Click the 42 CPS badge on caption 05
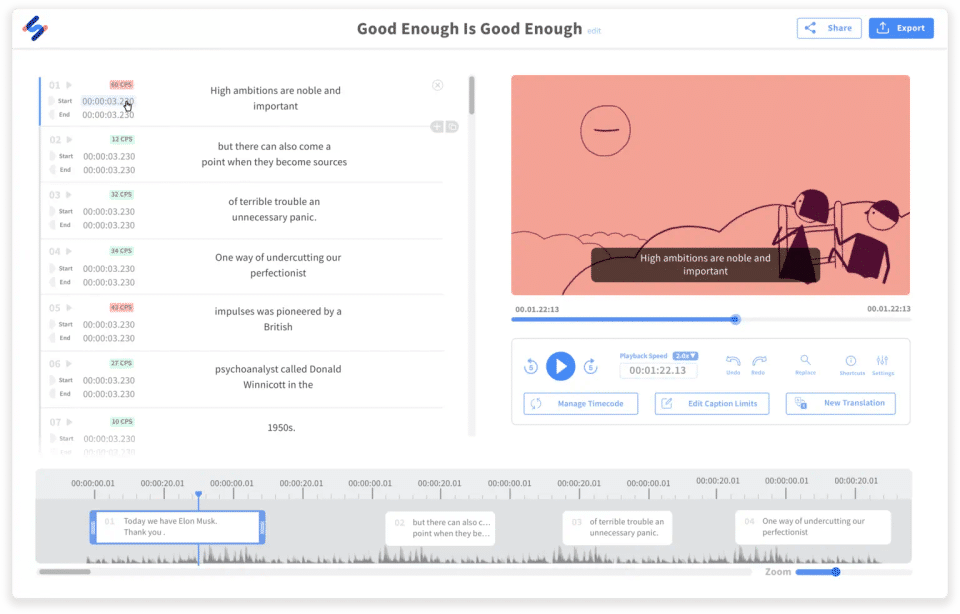Image resolution: width=960 pixels, height=614 pixels. pyautogui.click(x=121, y=307)
